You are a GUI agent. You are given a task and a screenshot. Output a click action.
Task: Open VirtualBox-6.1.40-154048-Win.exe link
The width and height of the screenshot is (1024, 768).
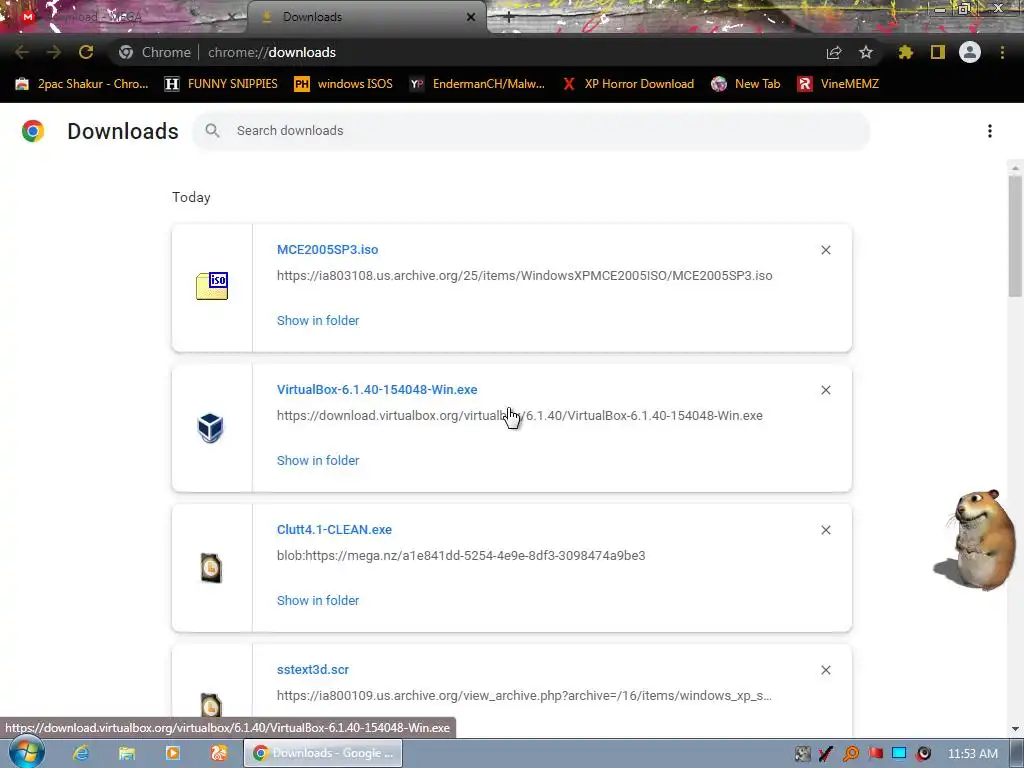(377, 390)
